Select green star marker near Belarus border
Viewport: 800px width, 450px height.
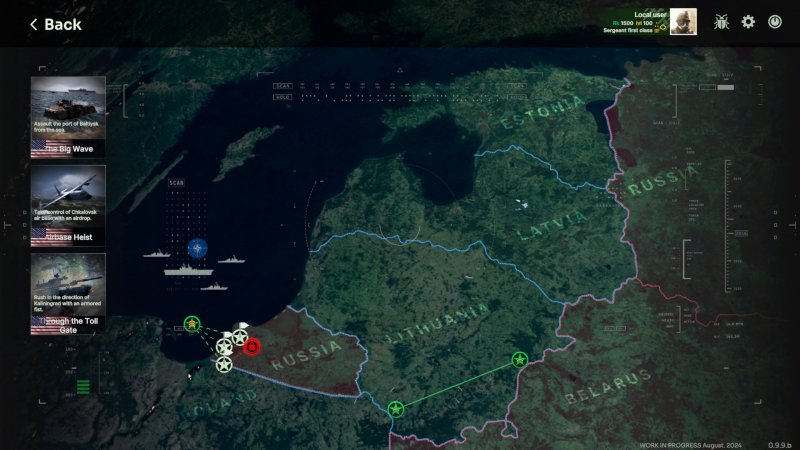(x=519, y=359)
